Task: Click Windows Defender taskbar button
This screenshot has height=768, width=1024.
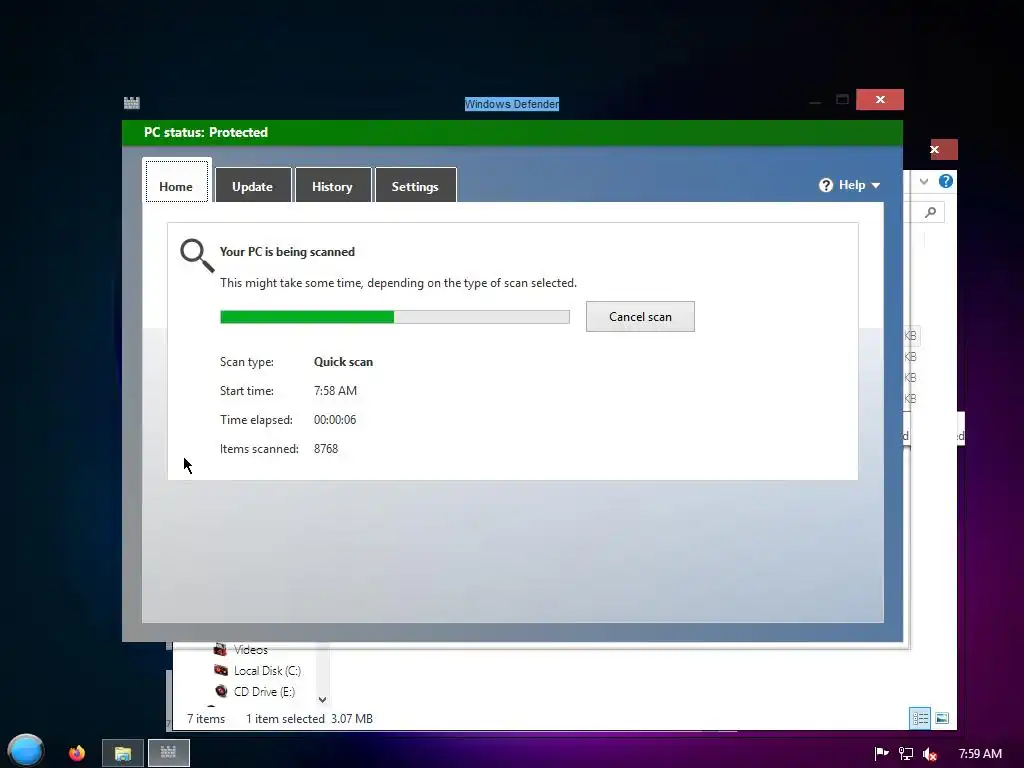Action: click(x=168, y=753)
